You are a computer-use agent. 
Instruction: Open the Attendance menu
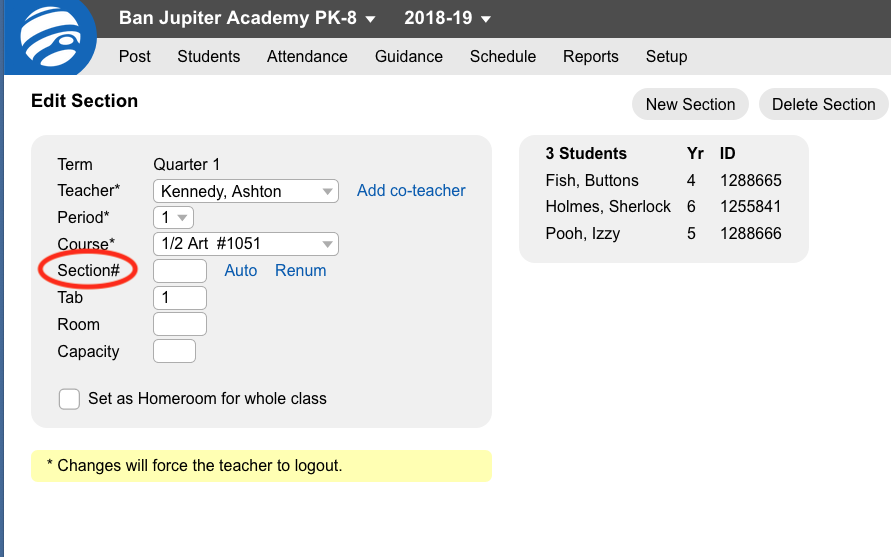(307, 56)
